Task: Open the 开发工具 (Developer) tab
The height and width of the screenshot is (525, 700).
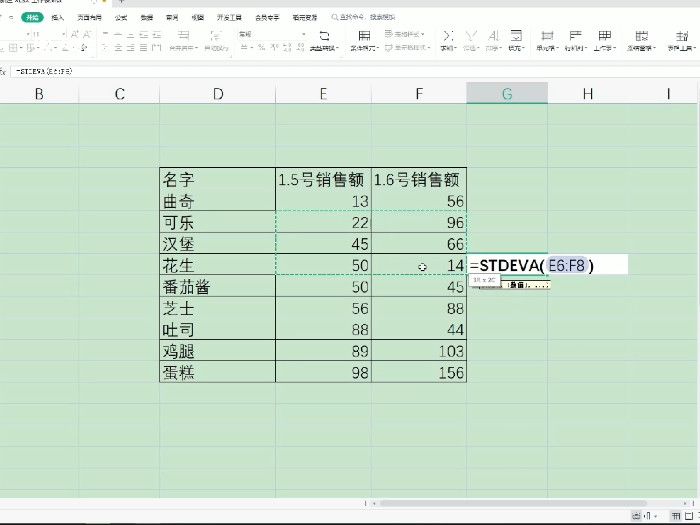Action: [229, 17]
